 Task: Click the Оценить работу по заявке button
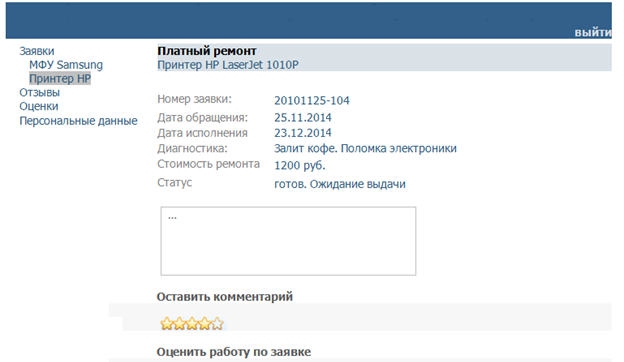(234, 352)
